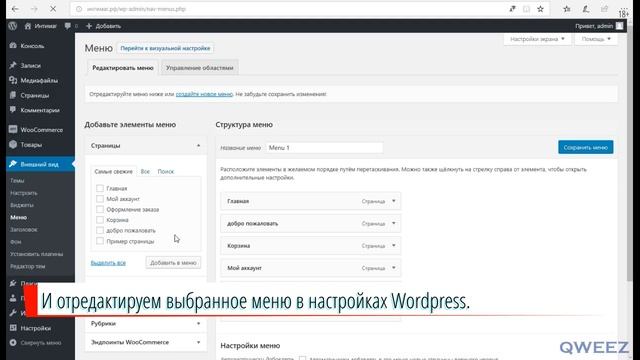640x360 pixels.
Task: Open site home icon in admin bar
Action: 28,26
